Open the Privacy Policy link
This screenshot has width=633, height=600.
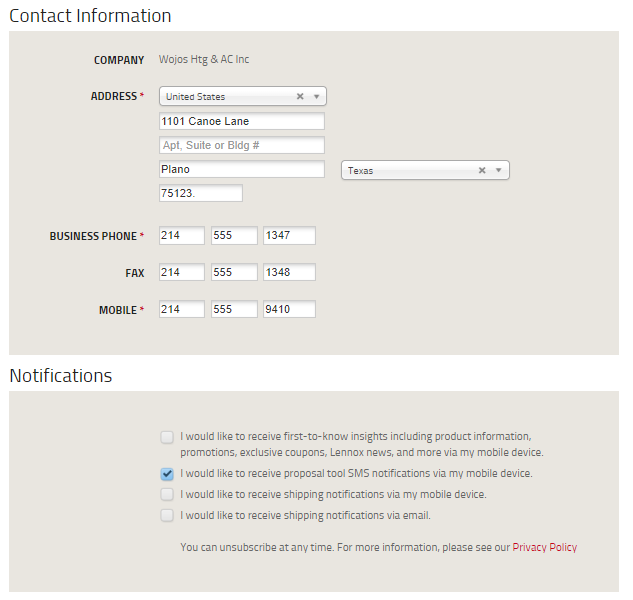544,547
